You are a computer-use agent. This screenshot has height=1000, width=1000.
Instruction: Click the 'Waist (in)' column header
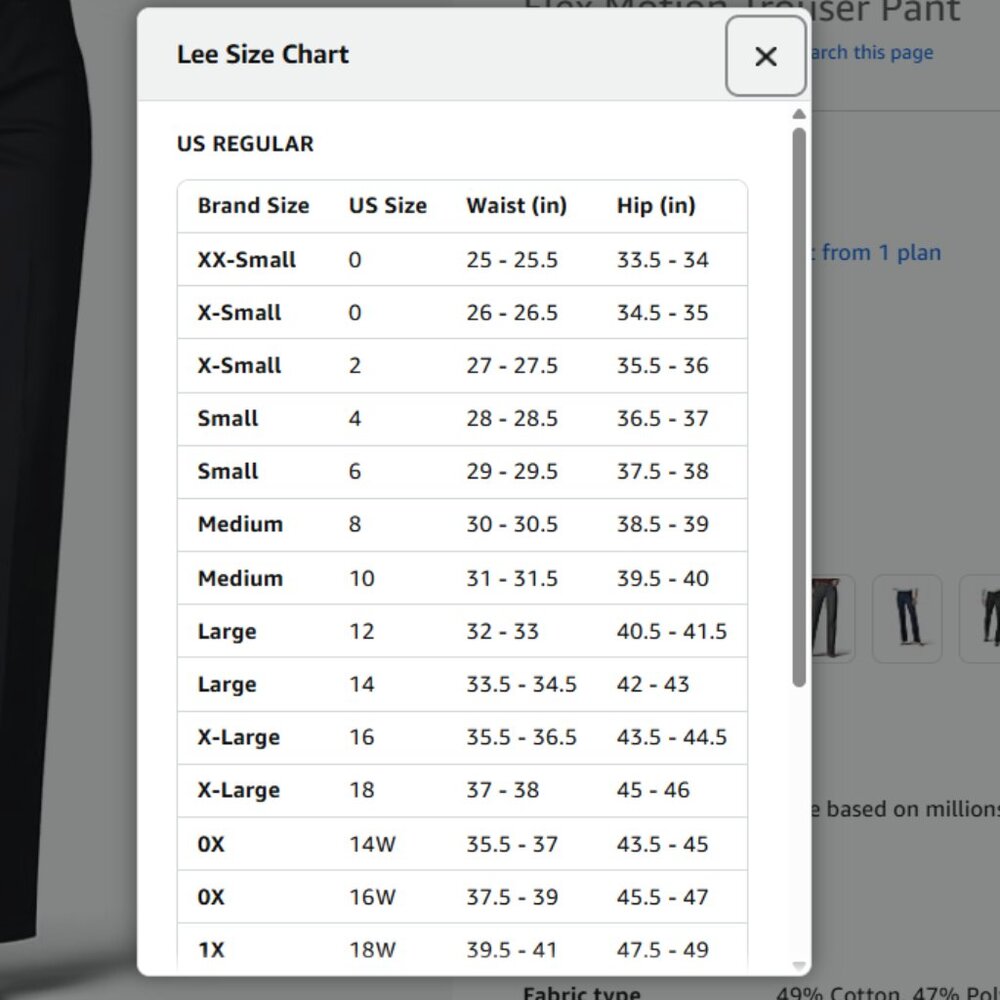517,205
